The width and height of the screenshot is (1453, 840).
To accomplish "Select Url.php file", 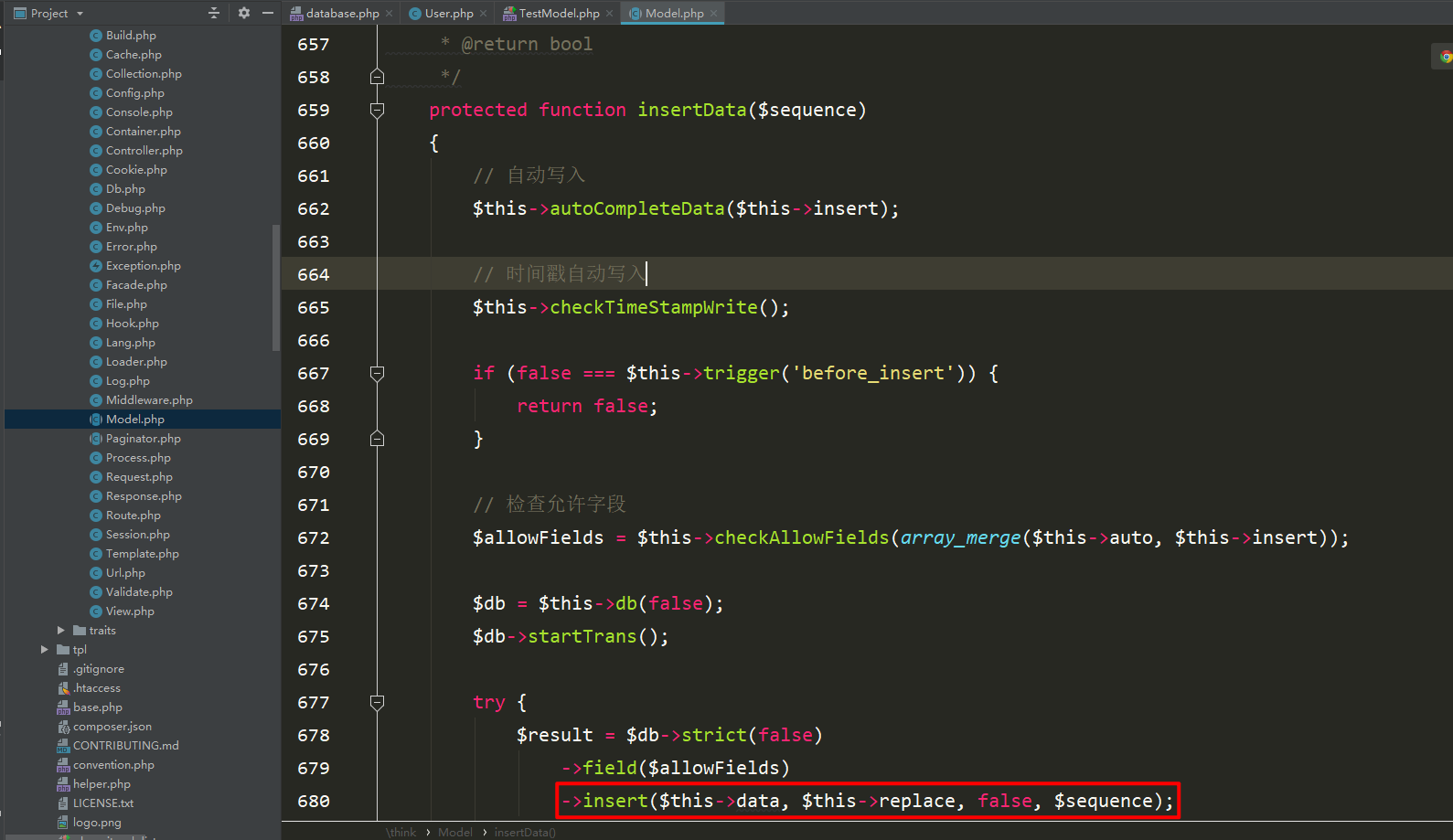I will point(125,573).
